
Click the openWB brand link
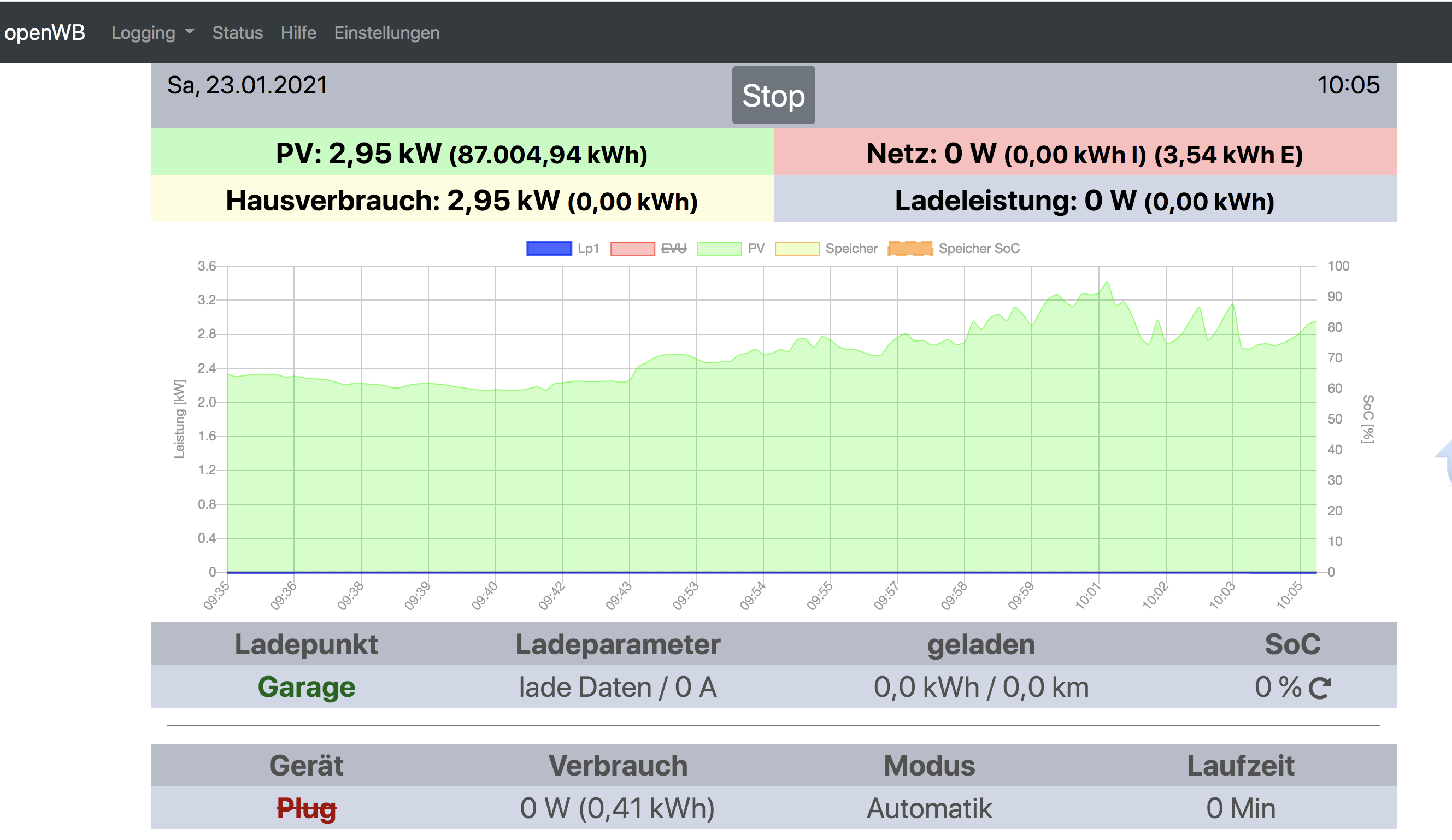44,33
